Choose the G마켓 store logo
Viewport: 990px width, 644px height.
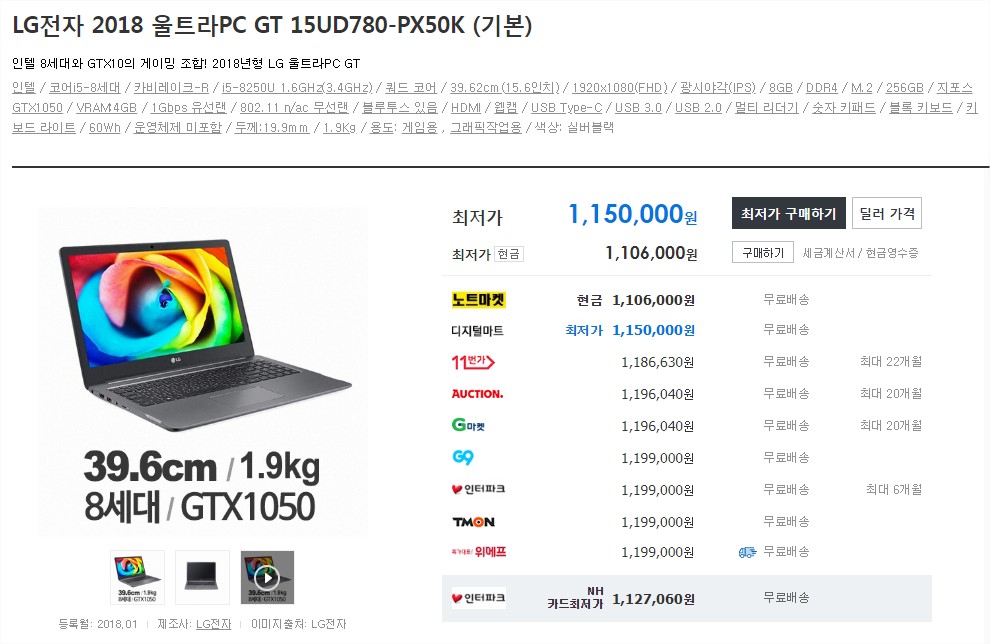point(468,426)
